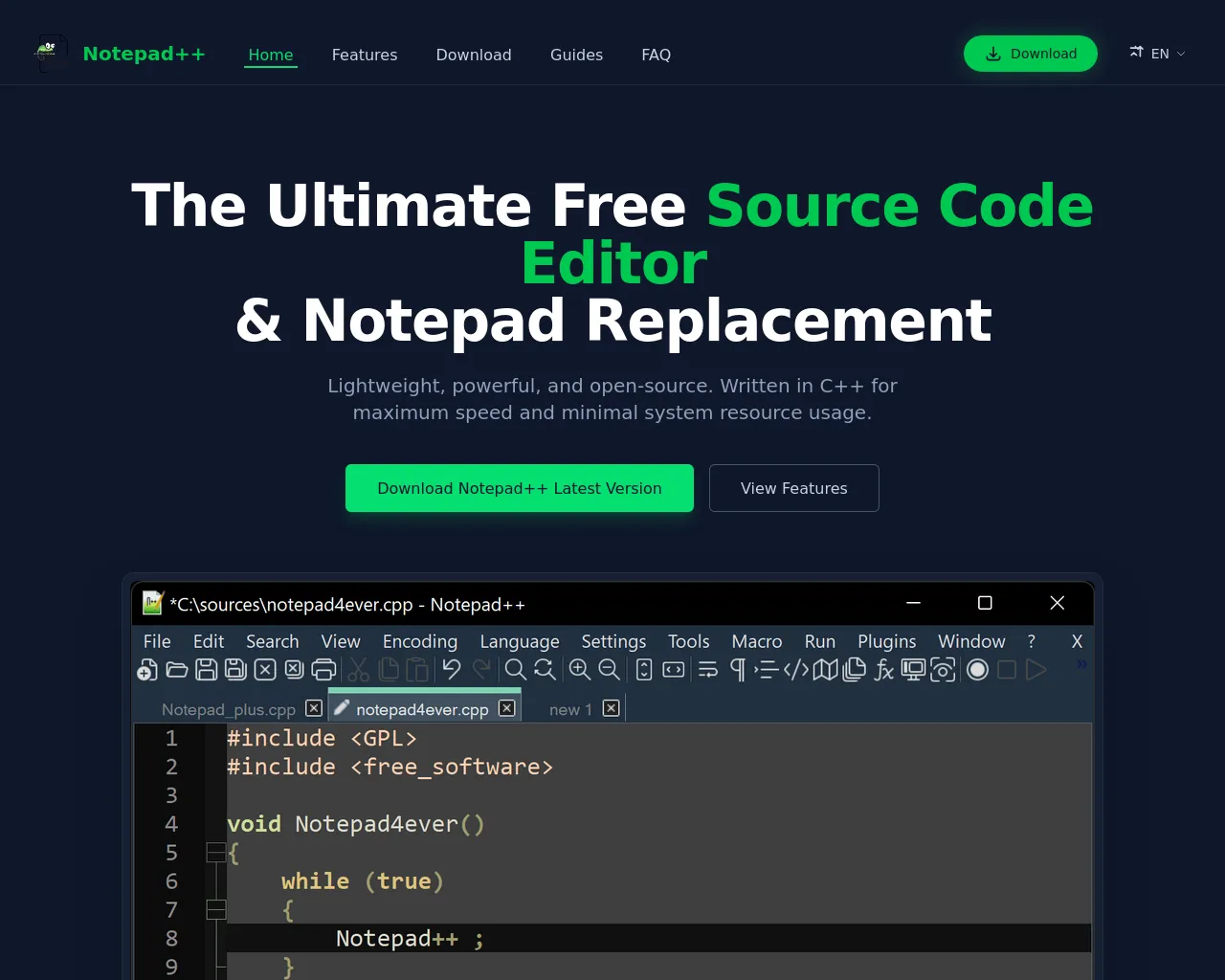This screenshot has height=980, width=1225.
Task: Click the code tag language icon
Action: click(x=796, y=670)
